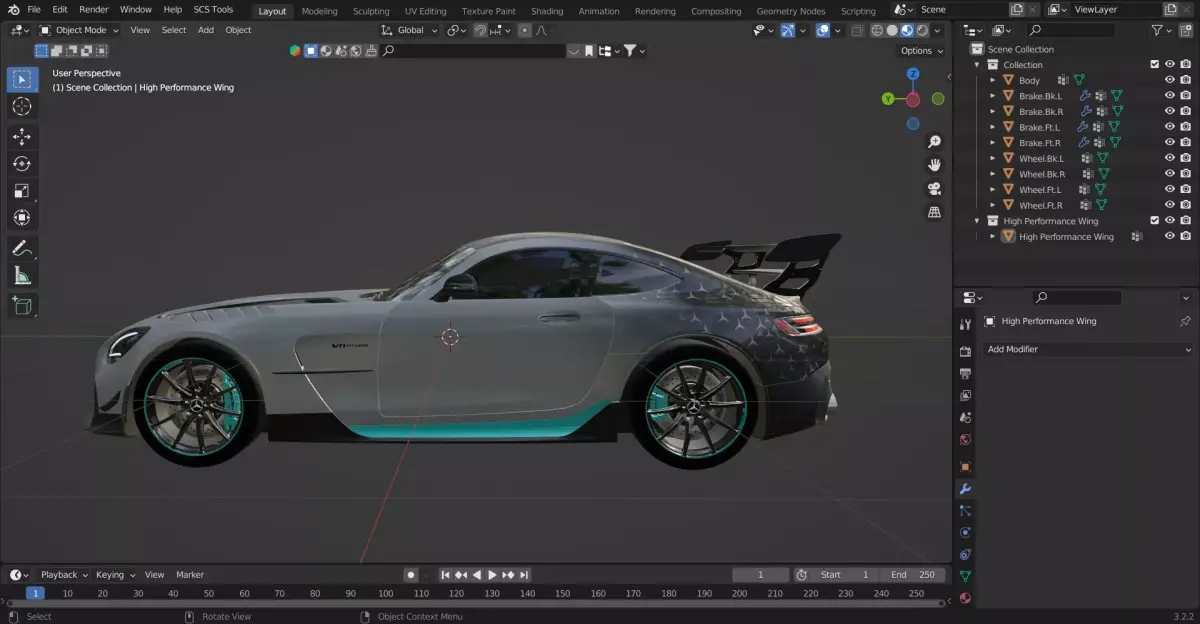This screenshot has height=624, width=1200.
Task: Open the Object Mode dropdown
Action: [79, 30]
